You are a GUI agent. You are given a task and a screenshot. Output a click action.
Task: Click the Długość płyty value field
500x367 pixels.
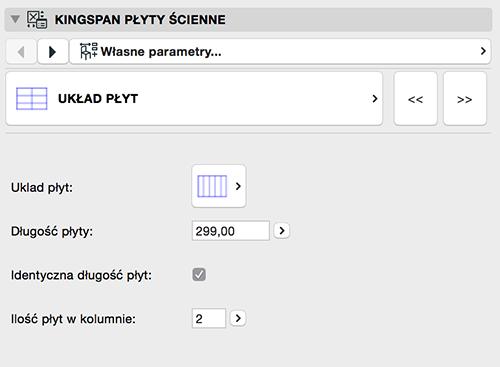pos(231,231)
